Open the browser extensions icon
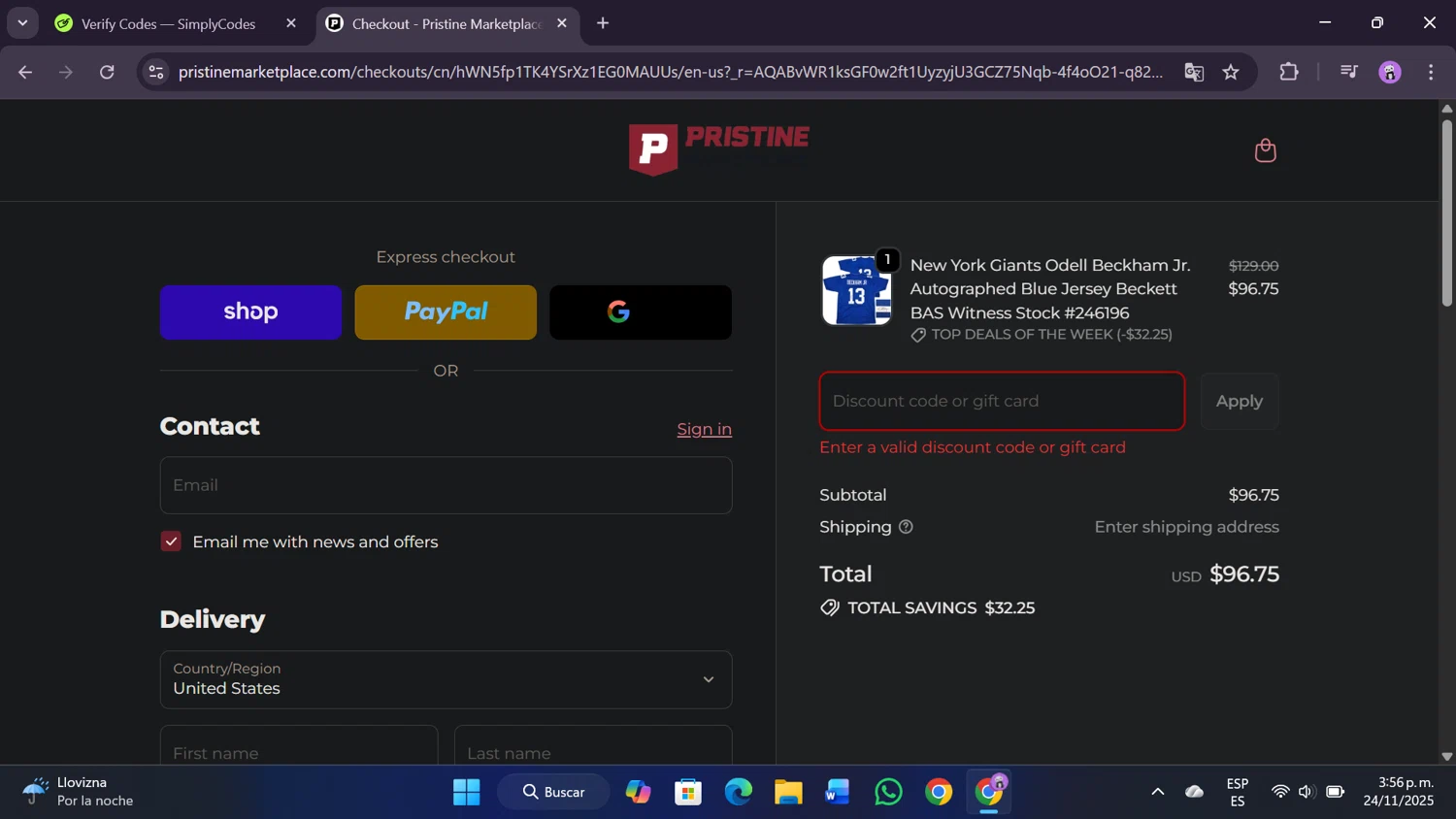The image size is (1456, 819). (x=1288, y=72)
